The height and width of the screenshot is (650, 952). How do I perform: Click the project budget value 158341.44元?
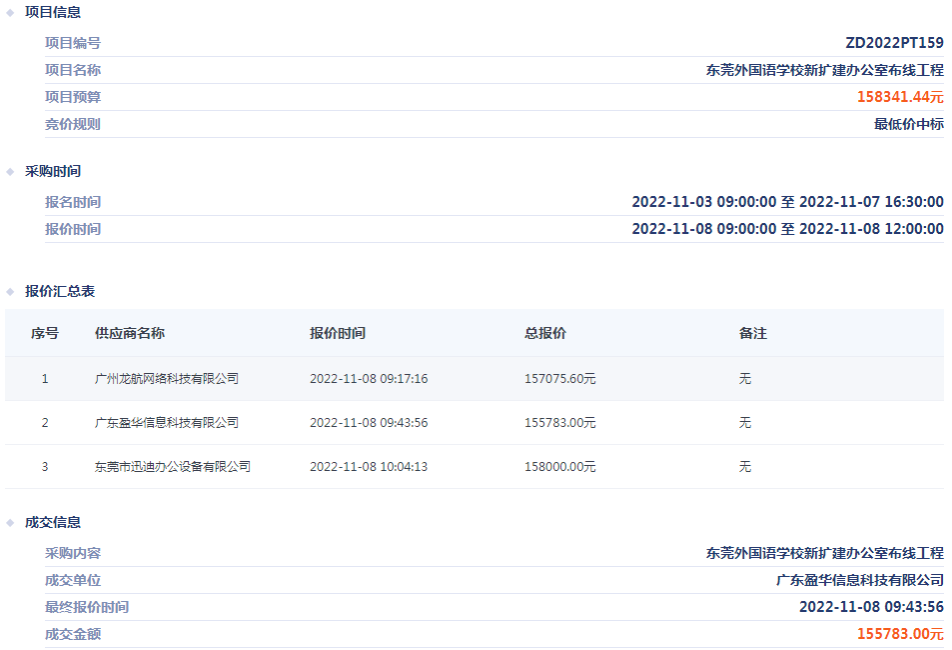coord(900,96)
